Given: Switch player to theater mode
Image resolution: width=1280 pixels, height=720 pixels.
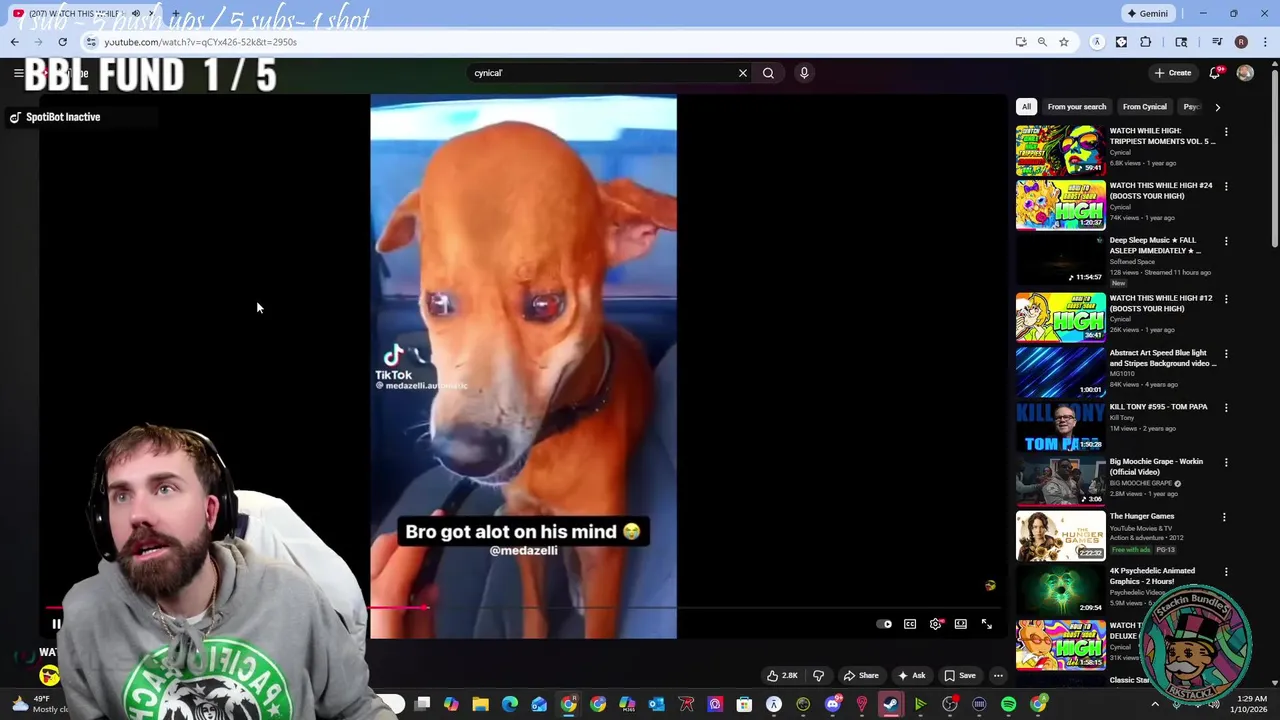Looking at the screenshot, I should [x=961, y=624].
